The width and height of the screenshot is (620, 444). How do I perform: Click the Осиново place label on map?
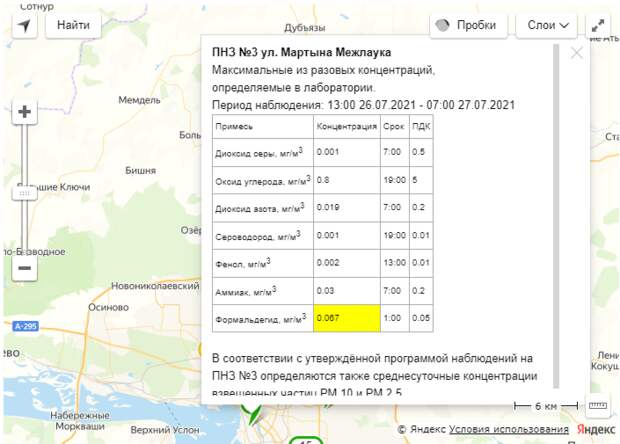pos(108,308)
